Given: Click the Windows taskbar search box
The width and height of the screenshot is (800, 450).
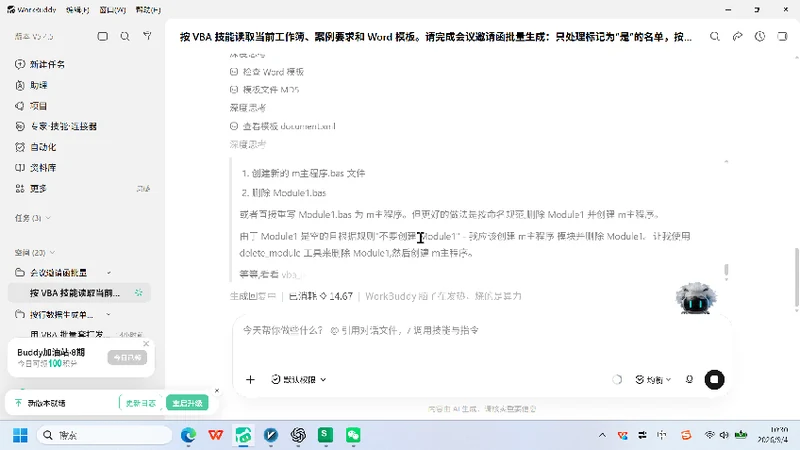Looking at the screenshot, I should point(105,435).
